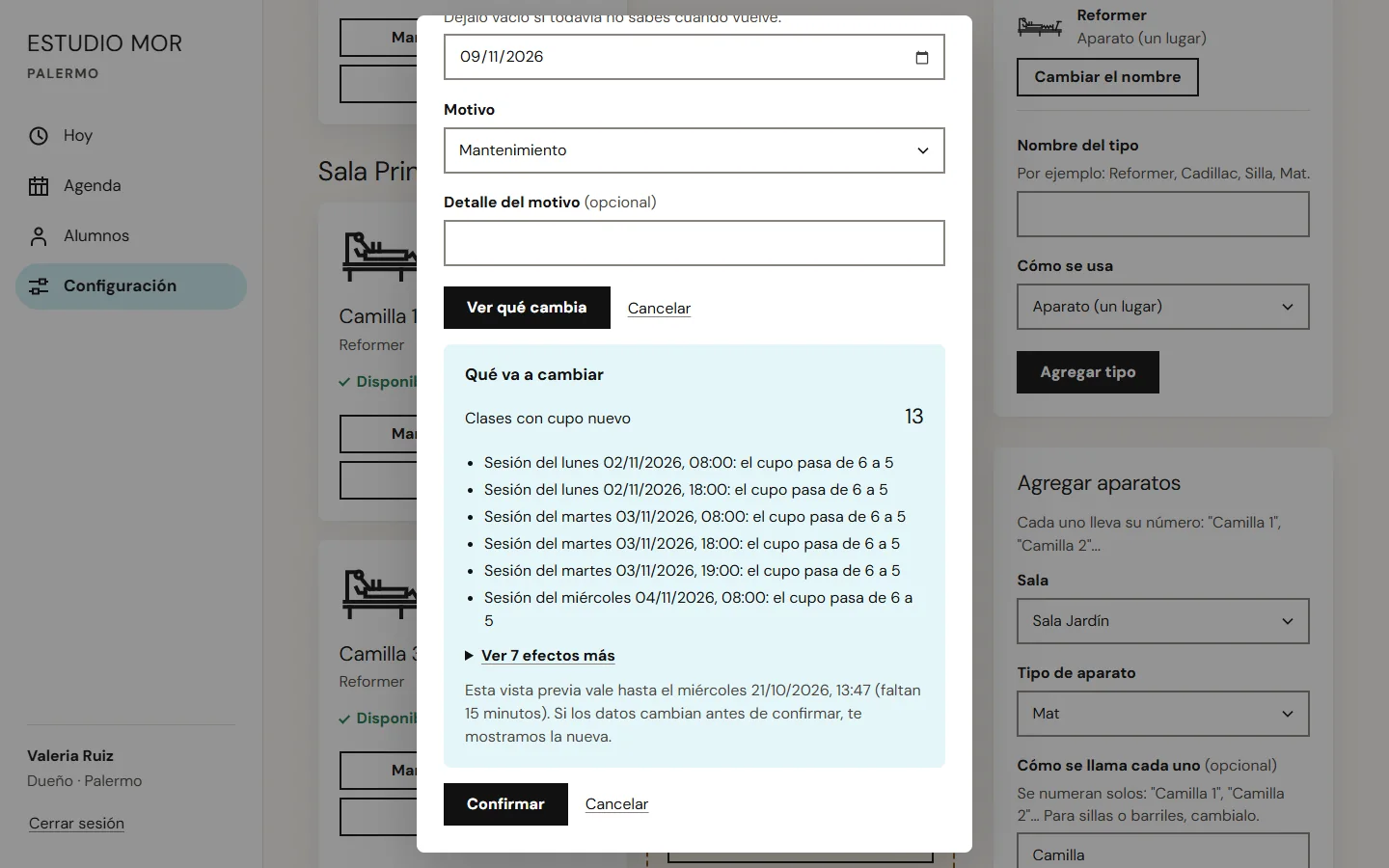Open the Tipo de aparato dropdown
The width and height of the screenshot is (1389, 868).
[1163, 714]
